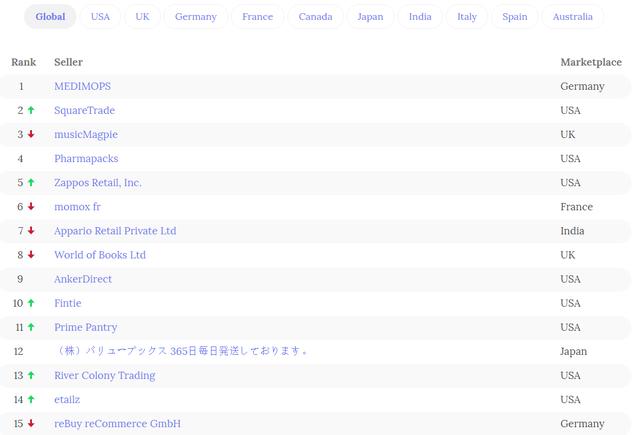Screen dimensions: 640x435
Task: Click UK marketplace cell in World of Books row
Action: coord(568,255)
